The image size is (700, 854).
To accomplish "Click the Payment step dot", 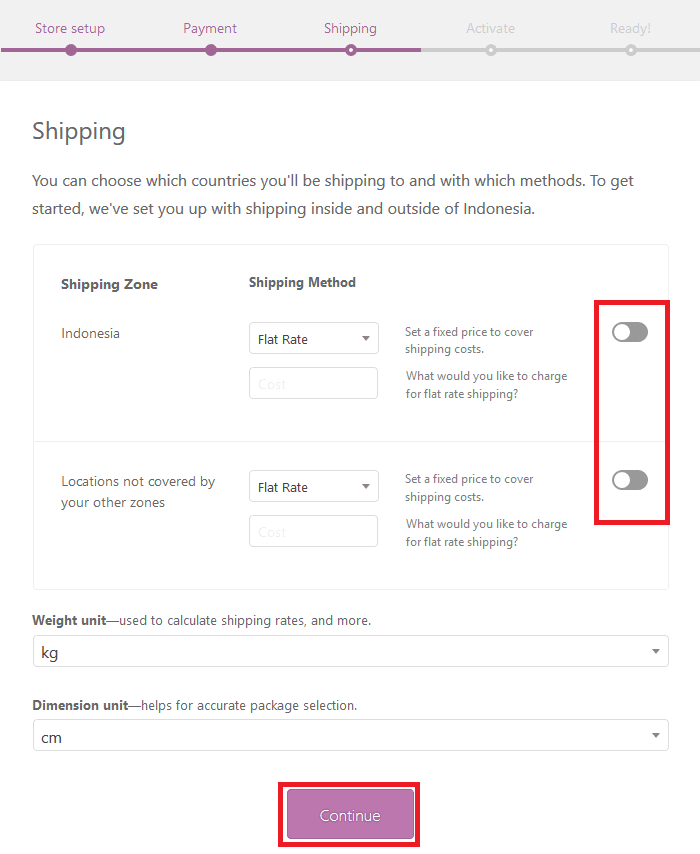I will pos(210,50).
